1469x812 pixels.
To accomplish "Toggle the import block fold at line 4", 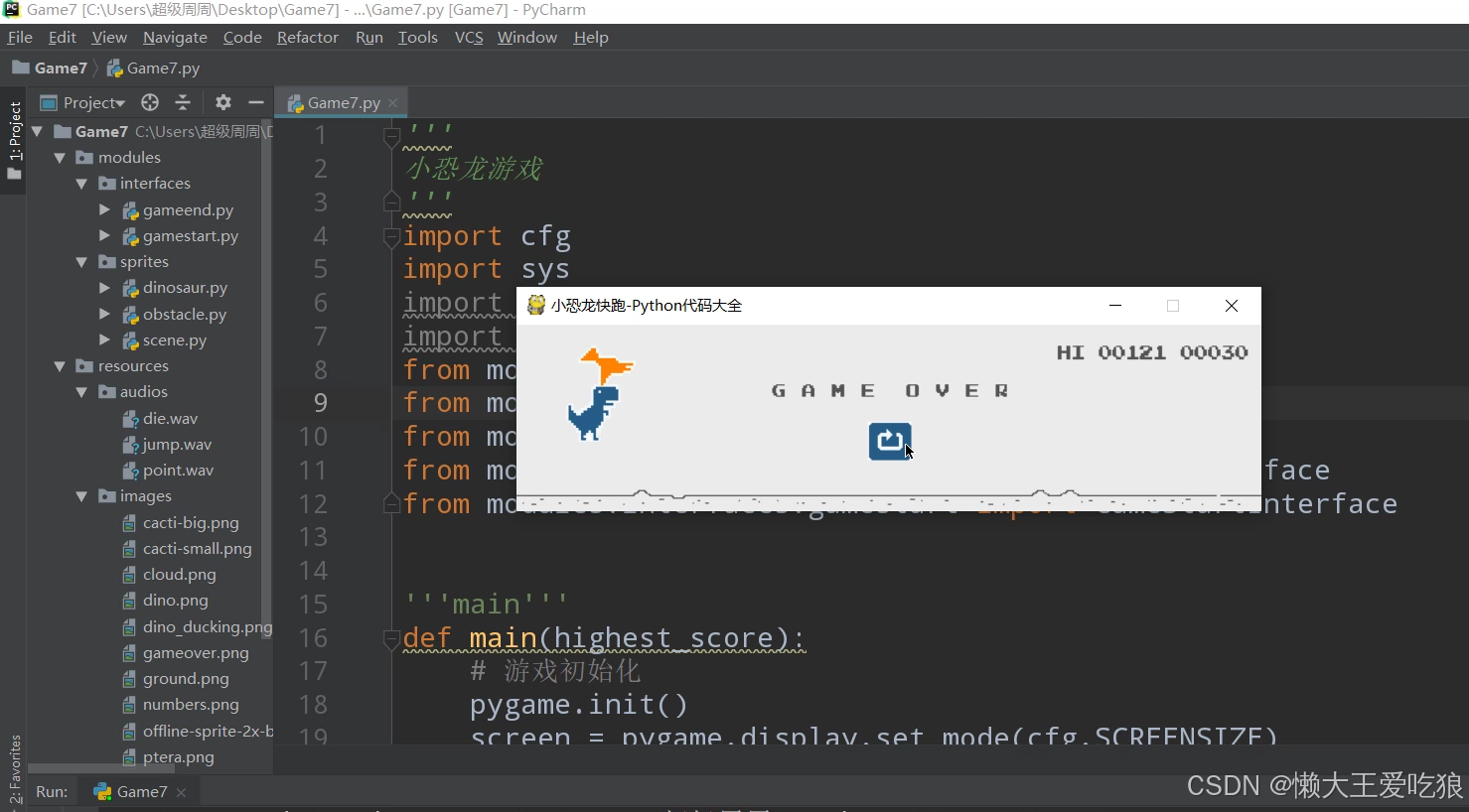I will pos(391,237).
